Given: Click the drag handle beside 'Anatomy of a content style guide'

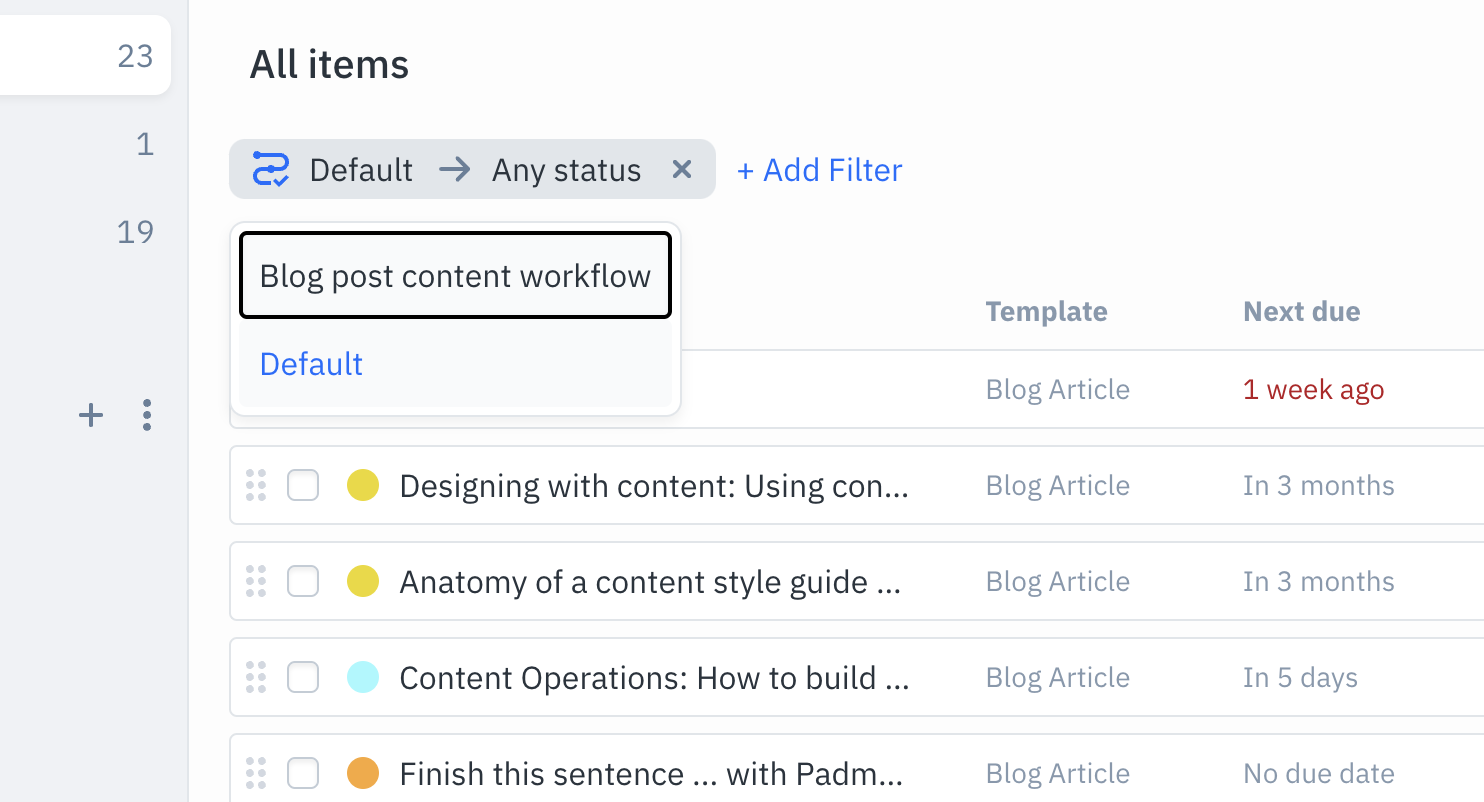Looking at the screenshot, I should (x=255, y=581).
